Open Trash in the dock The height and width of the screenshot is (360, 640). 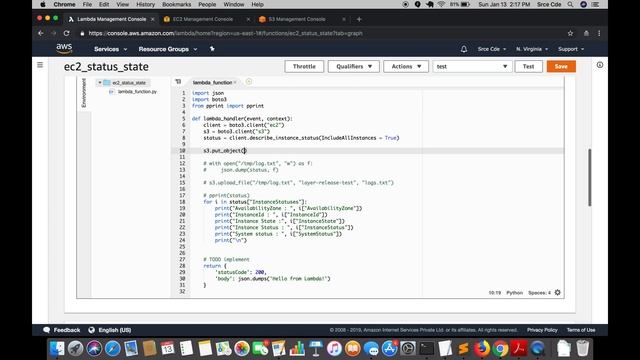click(582, 348)
